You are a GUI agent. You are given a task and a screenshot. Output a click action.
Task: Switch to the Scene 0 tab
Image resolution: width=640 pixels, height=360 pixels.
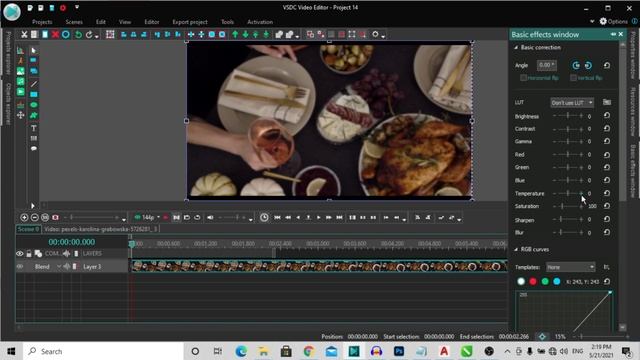[28, 229]
